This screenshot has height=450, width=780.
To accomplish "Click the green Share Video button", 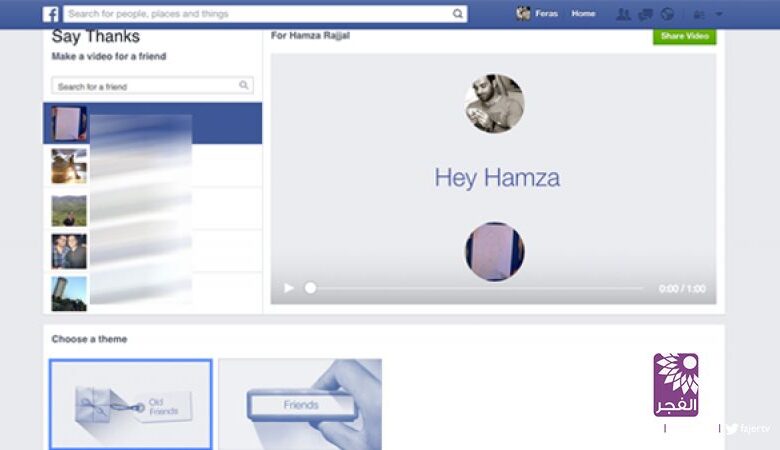I will (684, 36).
